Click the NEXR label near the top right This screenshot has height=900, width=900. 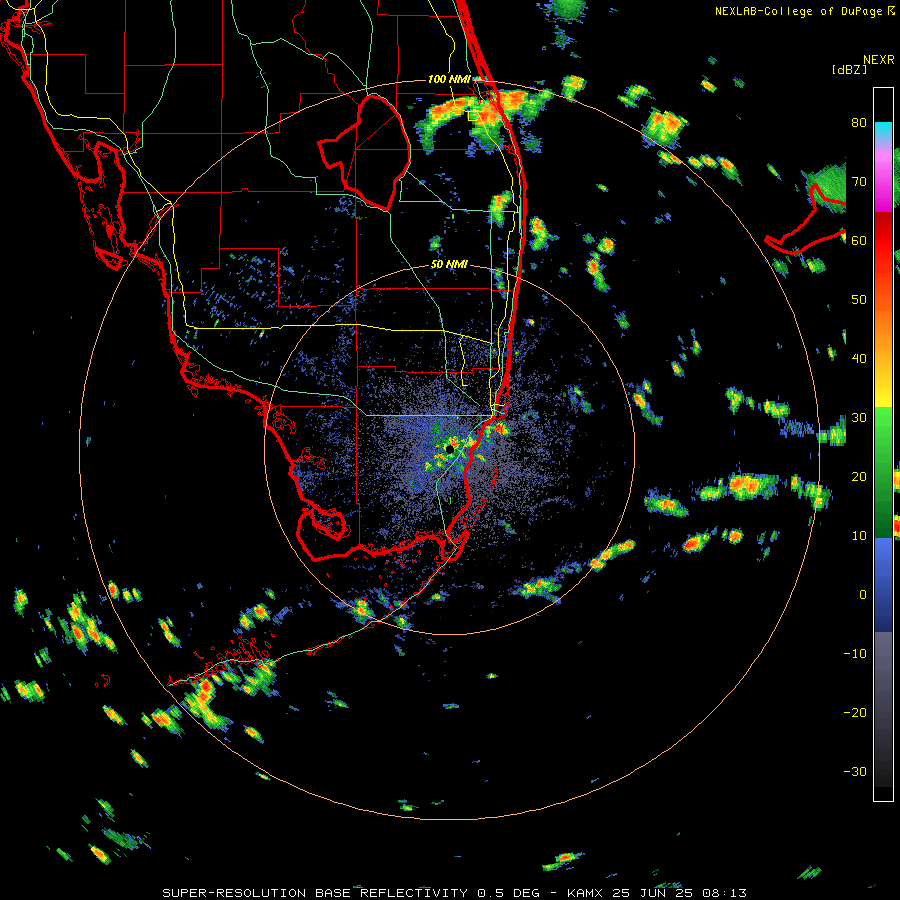[878, 60]
